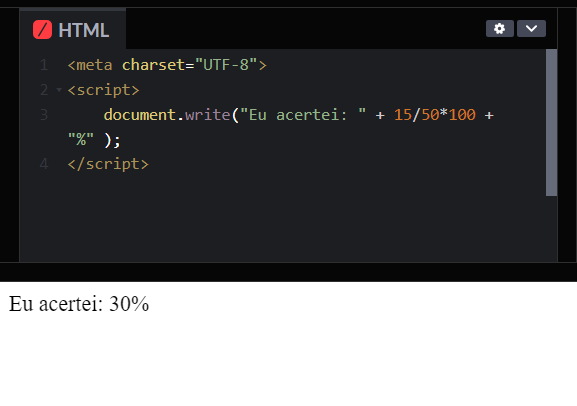This screenshot has width=577, height=406.
Task: Click the "Eu acertei: " string literal
Action: point(303,115)
